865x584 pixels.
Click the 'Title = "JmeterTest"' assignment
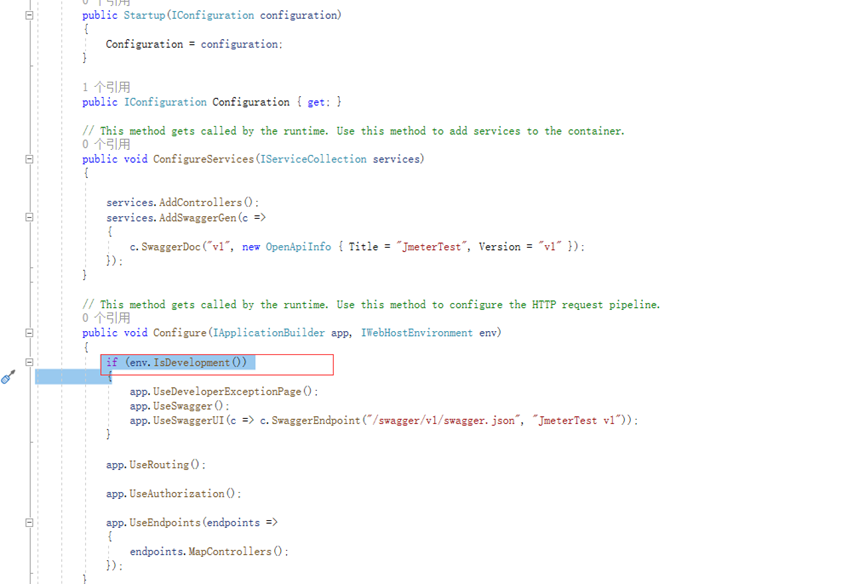[408, 247]
